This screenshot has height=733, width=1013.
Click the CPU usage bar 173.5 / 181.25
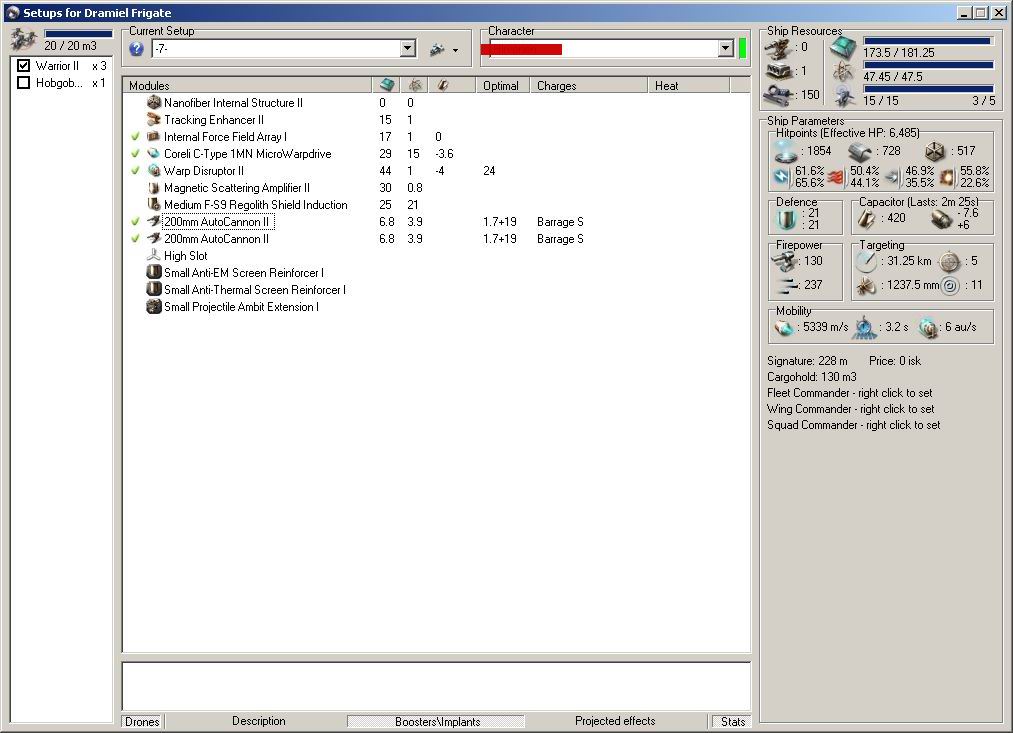coord(927,41)
